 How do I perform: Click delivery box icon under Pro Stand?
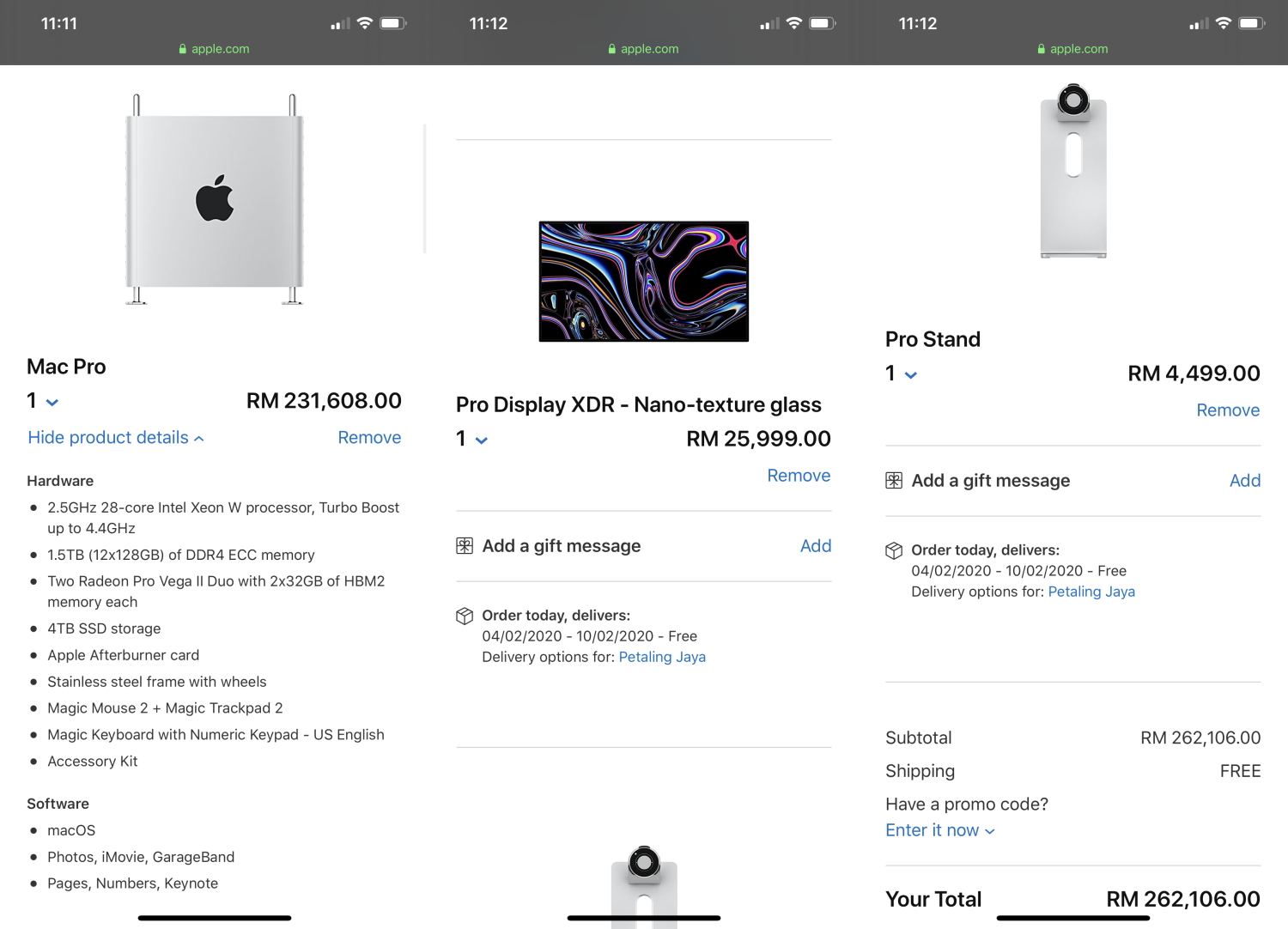click(894, 550)
